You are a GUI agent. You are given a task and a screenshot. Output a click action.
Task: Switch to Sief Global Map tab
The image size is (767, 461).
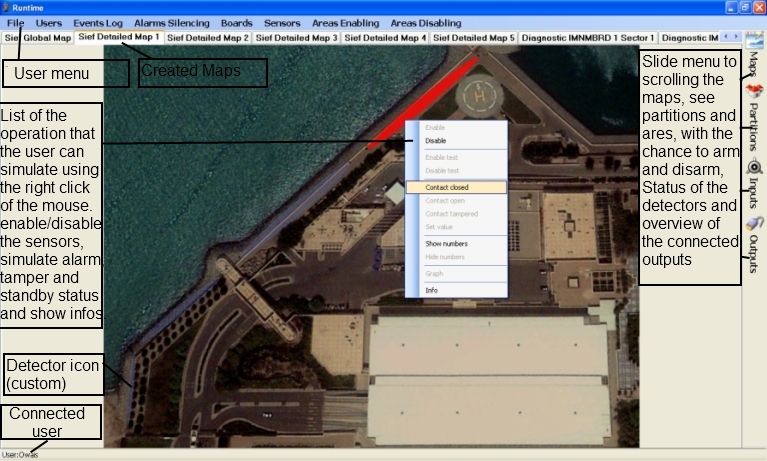38,38
